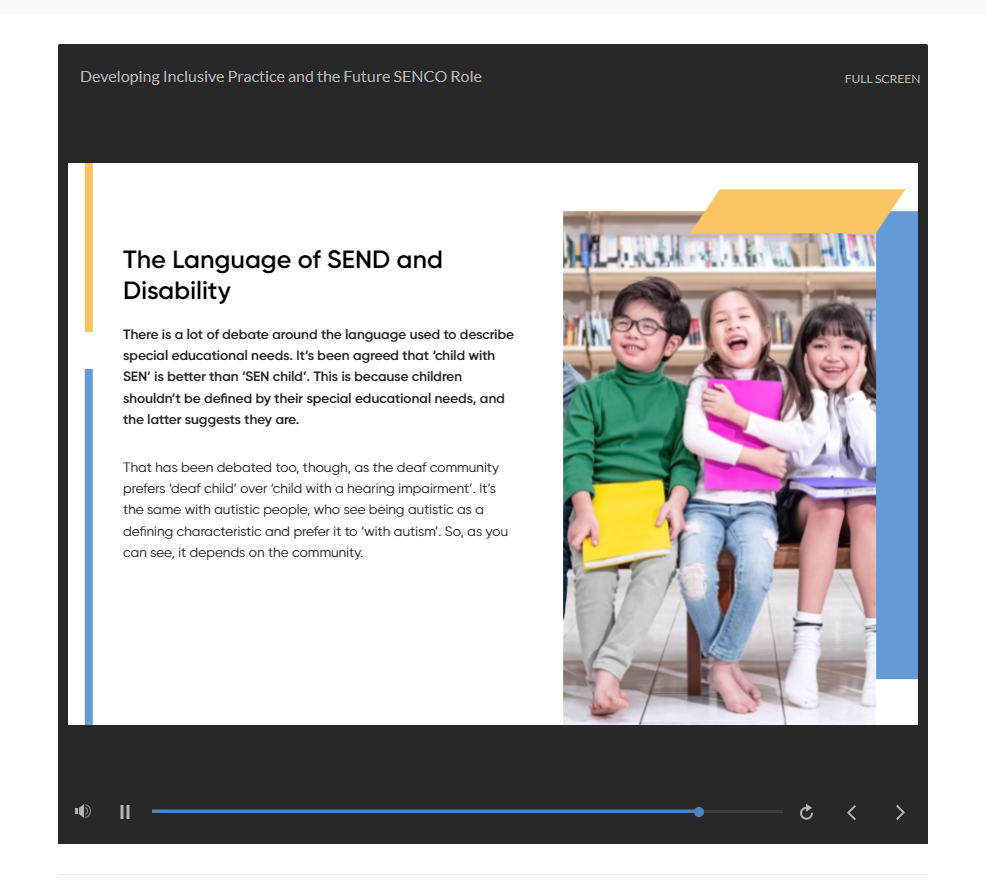Seek to the unplayed end of the progress bar
This screenshot has height=889, width=986.
760,812
